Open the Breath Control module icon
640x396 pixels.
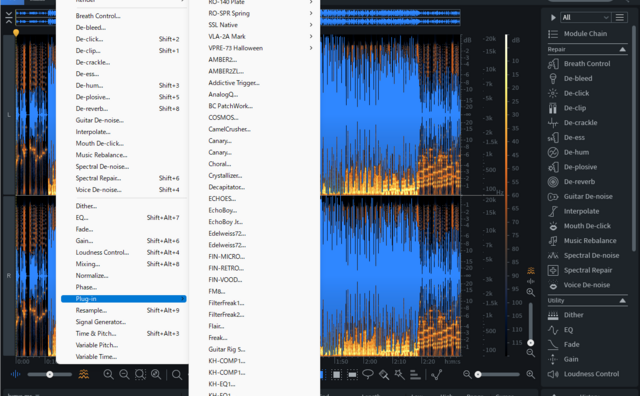(x=553, y=64)
